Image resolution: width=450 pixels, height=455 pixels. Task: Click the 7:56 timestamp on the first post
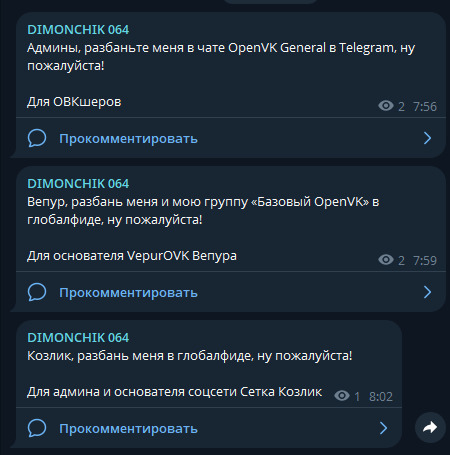point(425,107)
